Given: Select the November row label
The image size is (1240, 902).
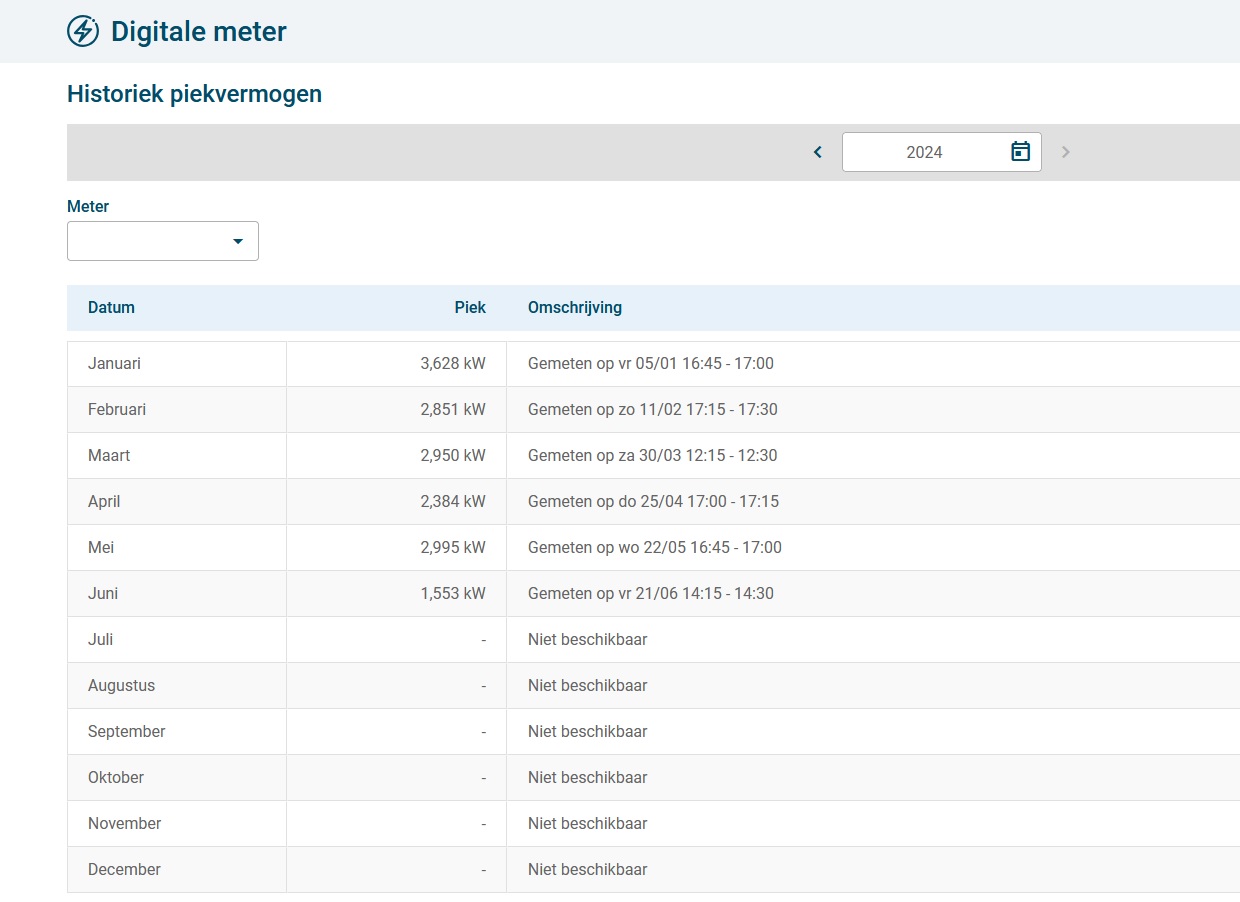Looking at the screenshot, I should click(x=125, y=824).
